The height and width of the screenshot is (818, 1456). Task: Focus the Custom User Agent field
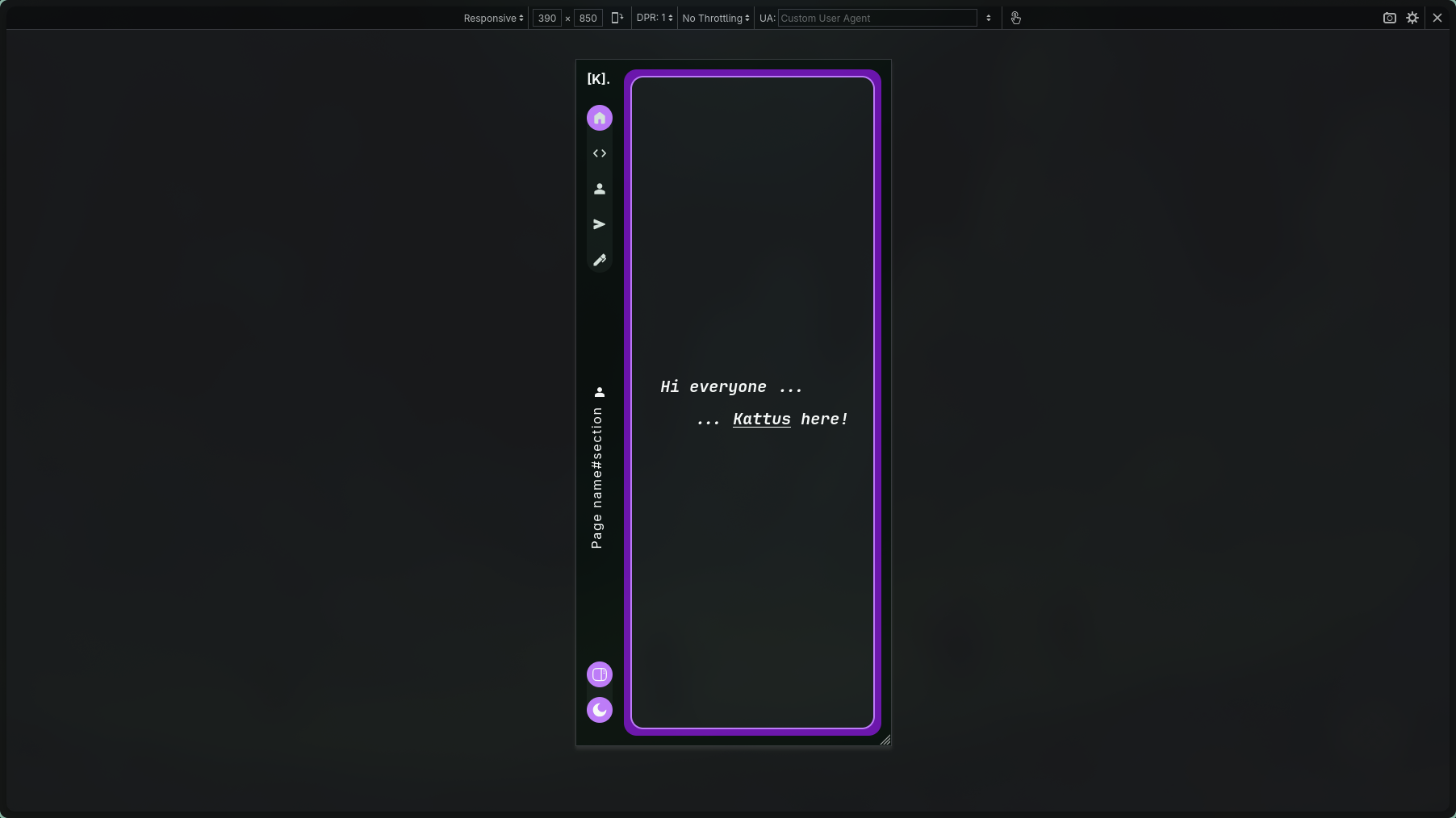pyautogui.click(x=877, y=18)
